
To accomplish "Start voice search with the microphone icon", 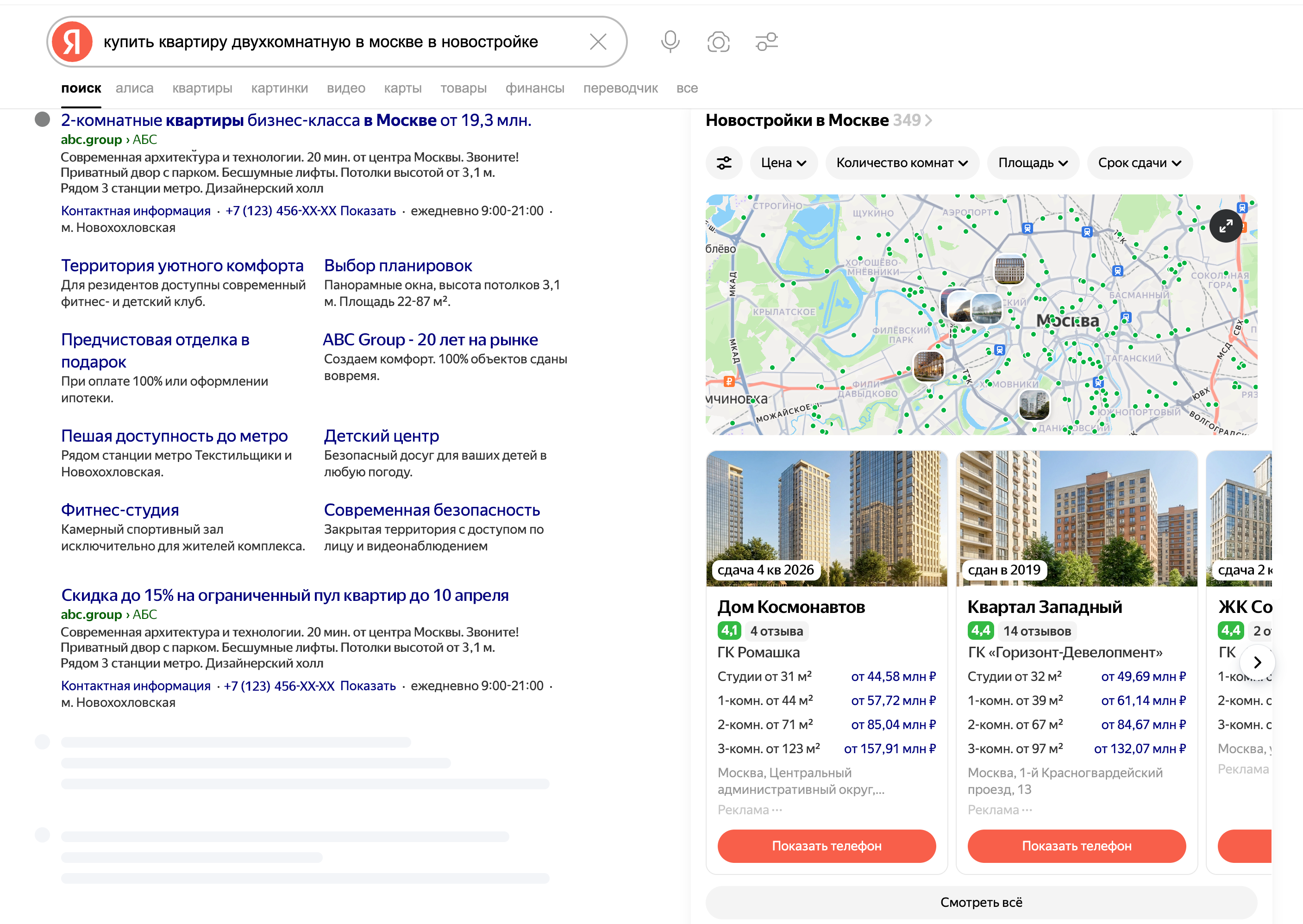I will pos(670,42).
